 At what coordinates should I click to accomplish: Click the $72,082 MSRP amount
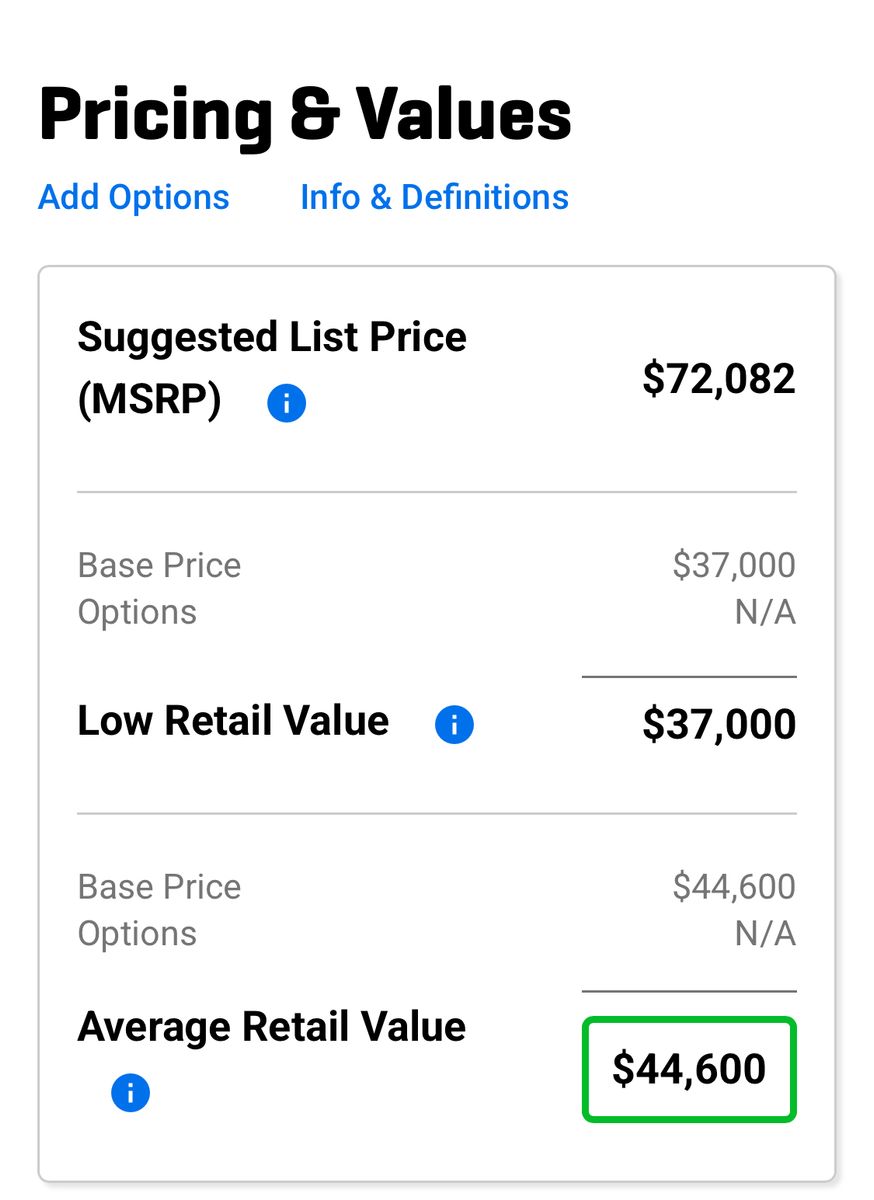pyautogui.click(x=718, y=379)
